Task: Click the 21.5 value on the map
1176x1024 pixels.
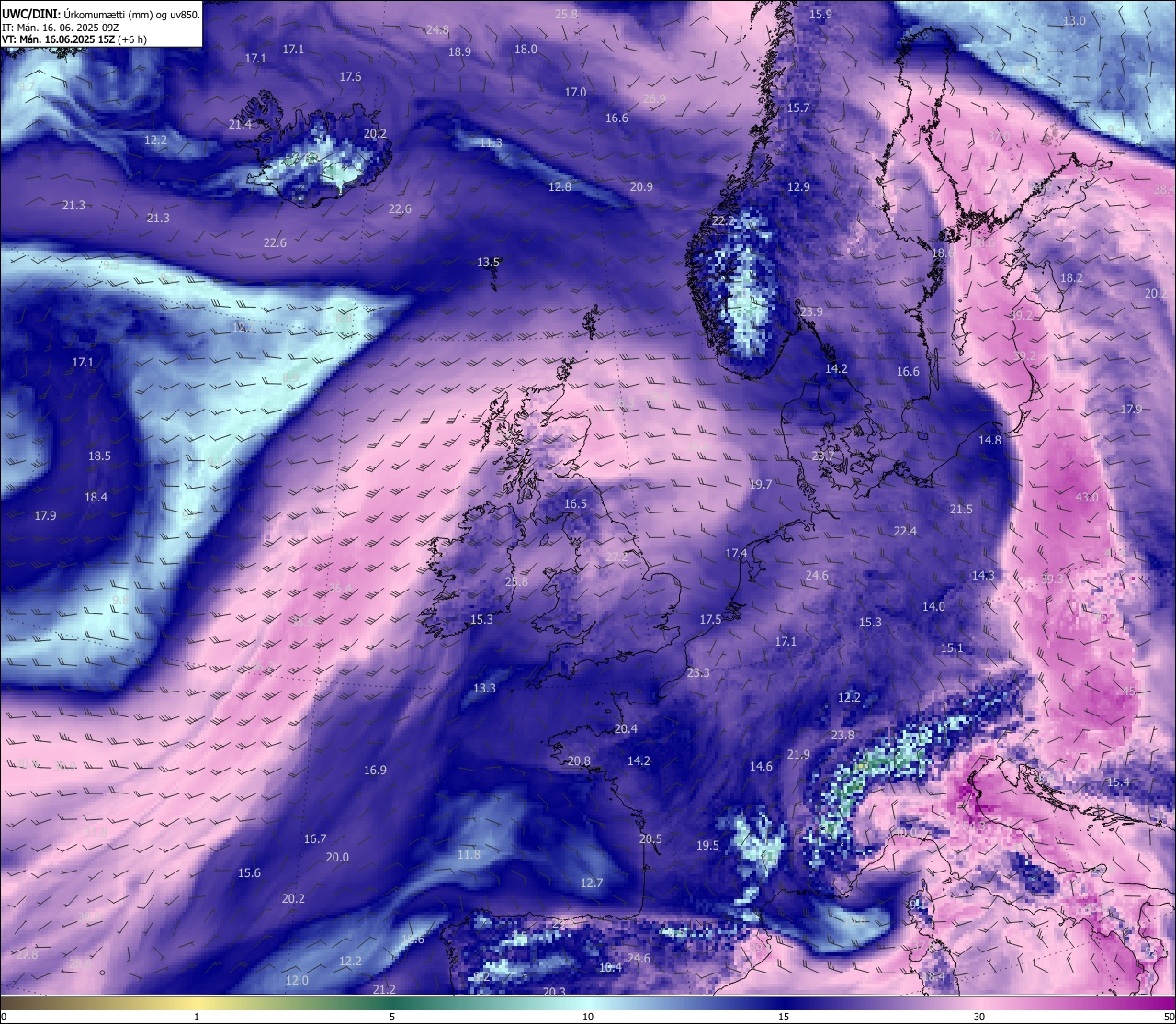Action: click(961, 509)
